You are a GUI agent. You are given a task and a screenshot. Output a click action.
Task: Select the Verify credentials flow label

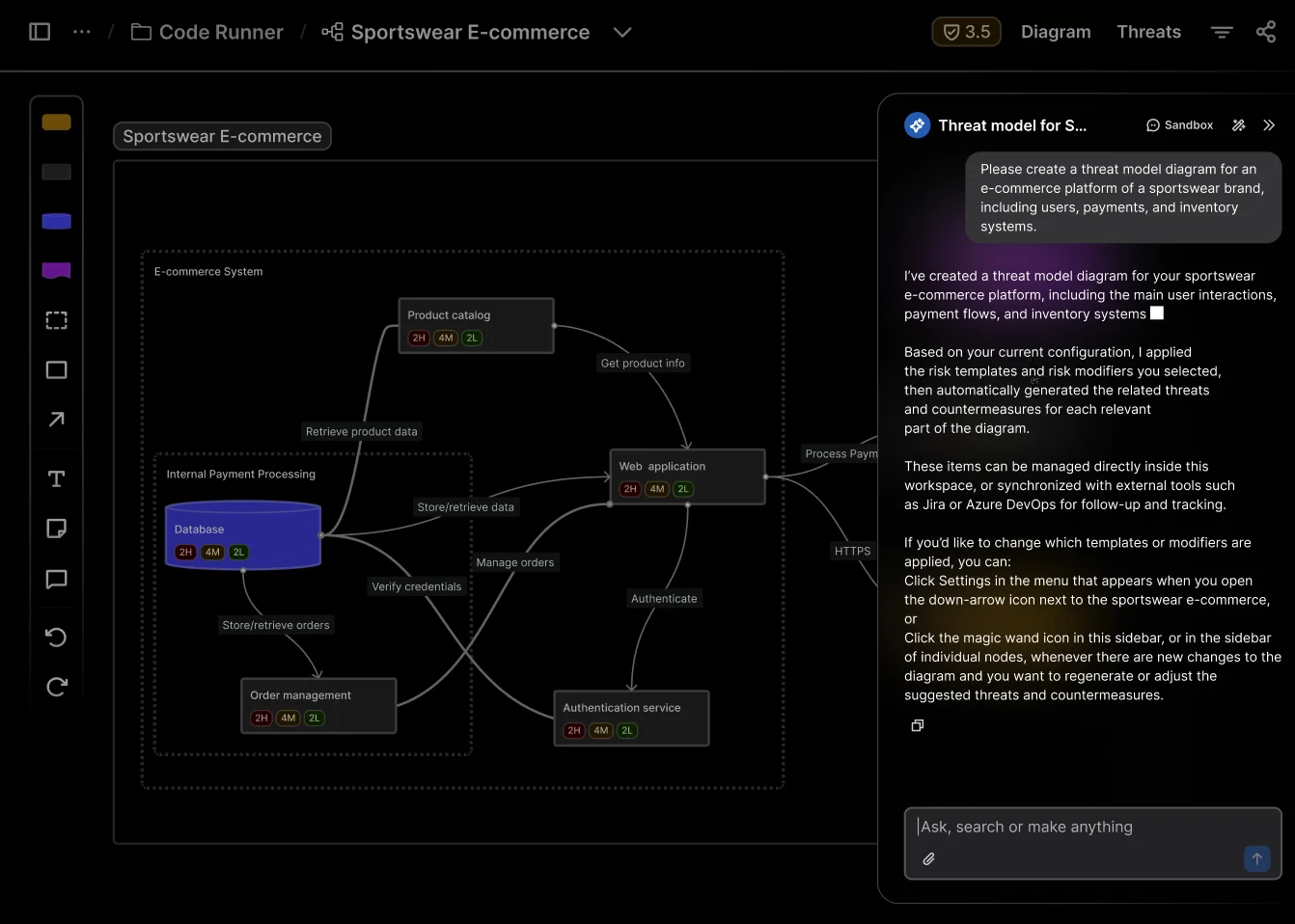click(x=417, y=586)
